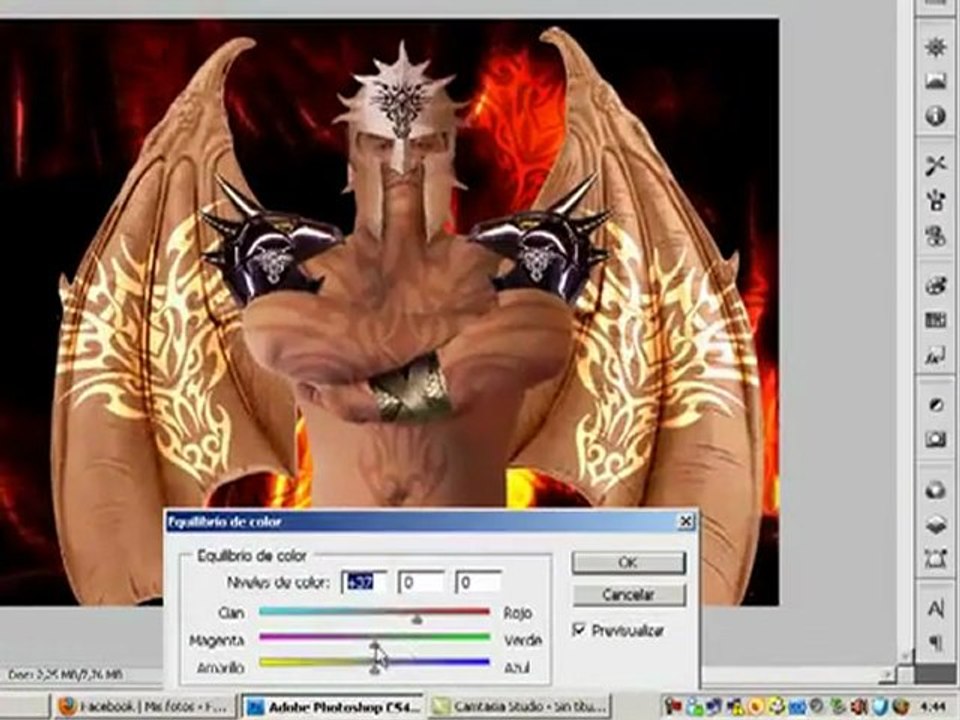
Task: Click the second Niveles de color field
Action: click(421, 582)
